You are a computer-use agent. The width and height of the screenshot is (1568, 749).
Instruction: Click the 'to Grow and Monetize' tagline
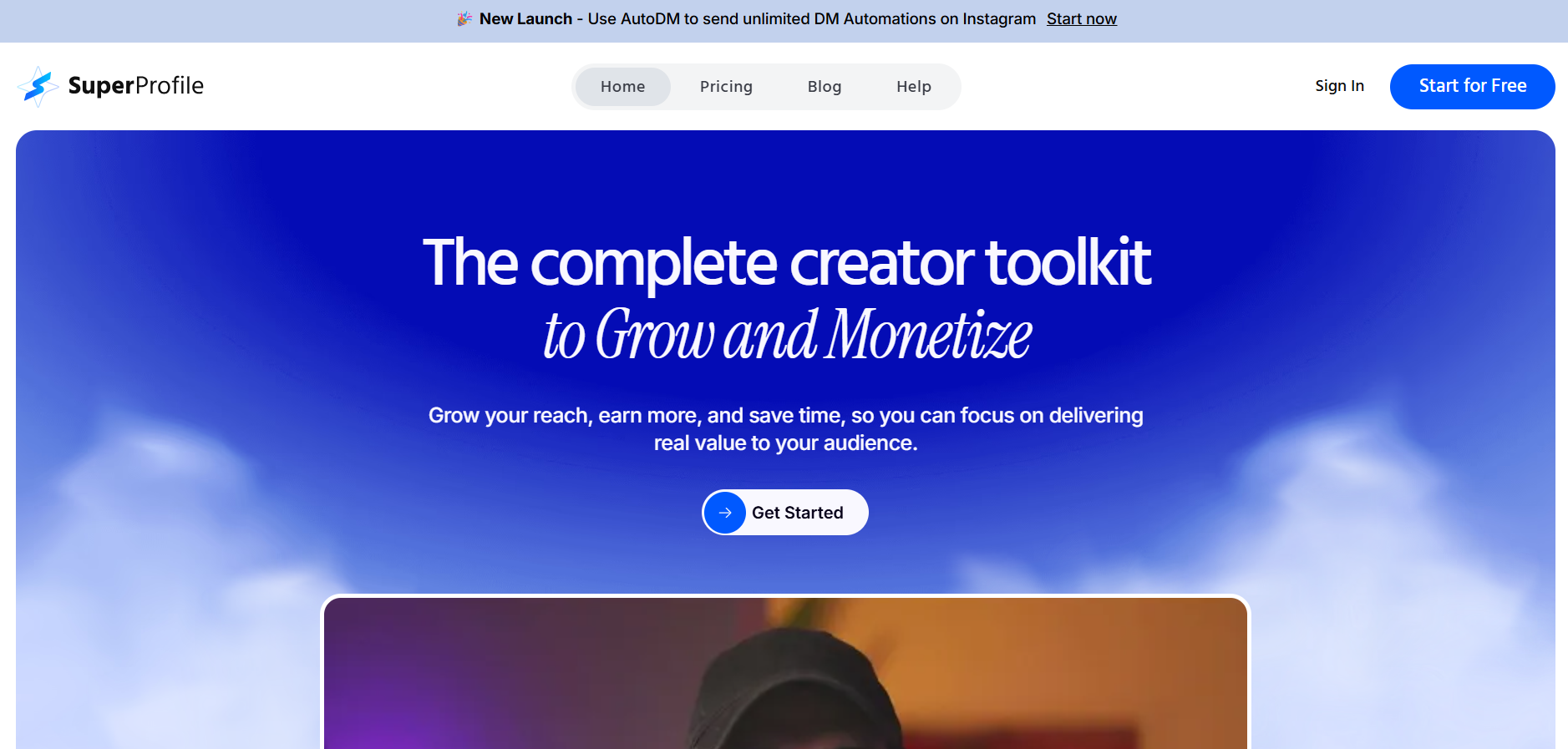pos(787,335)
